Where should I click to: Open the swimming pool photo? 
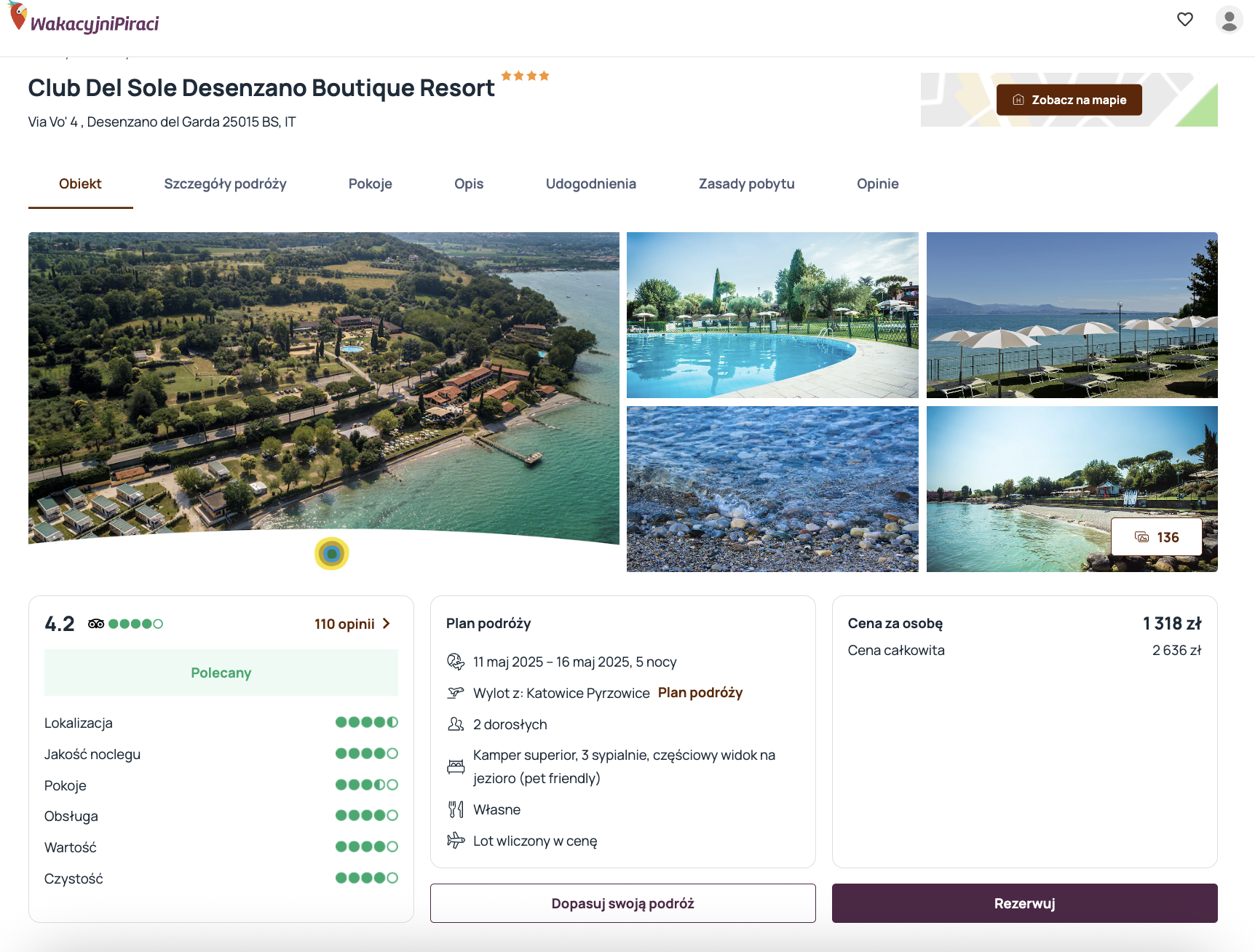(x=772, y=315)
